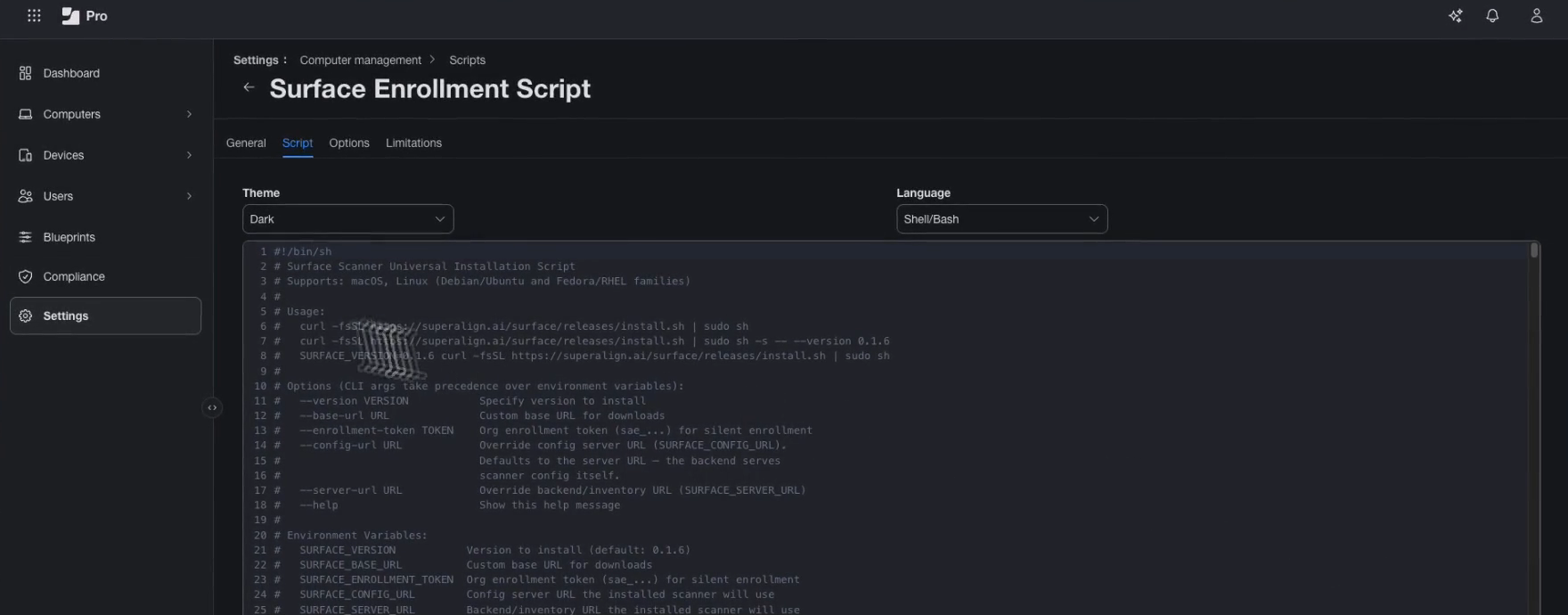Click the Users people icon

(25, 196)
